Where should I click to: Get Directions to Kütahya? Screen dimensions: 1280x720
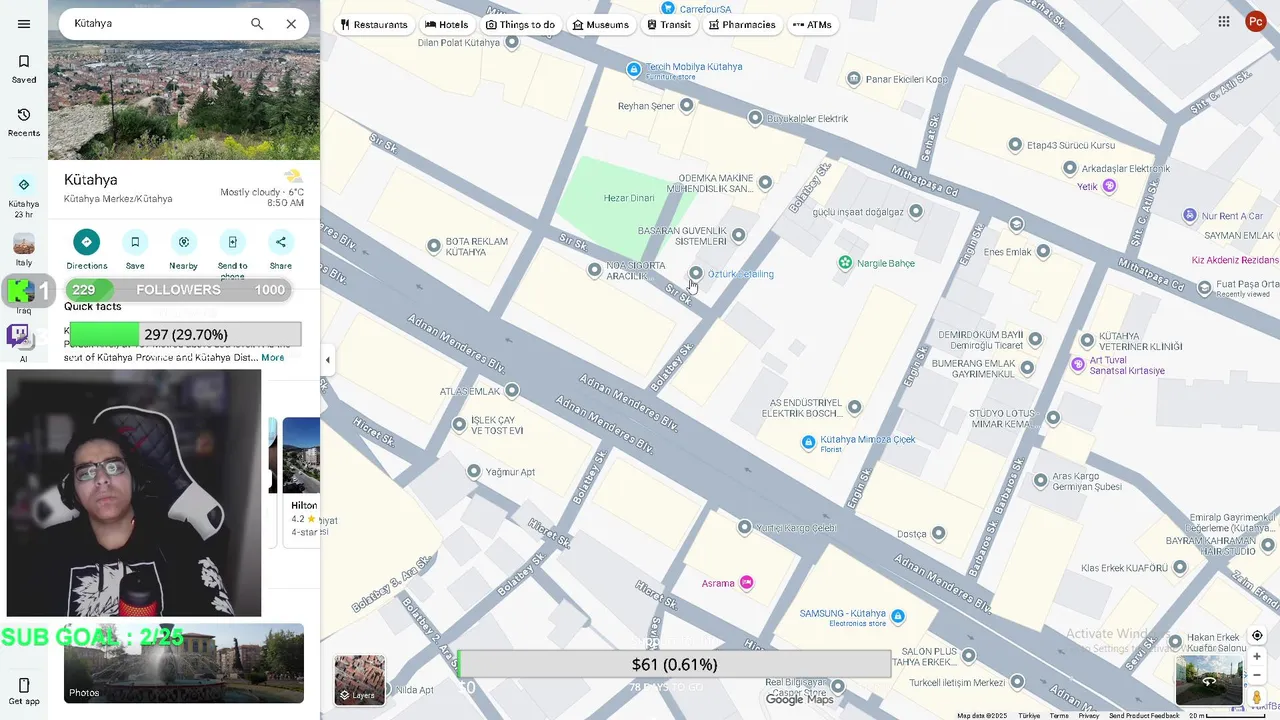86,249
